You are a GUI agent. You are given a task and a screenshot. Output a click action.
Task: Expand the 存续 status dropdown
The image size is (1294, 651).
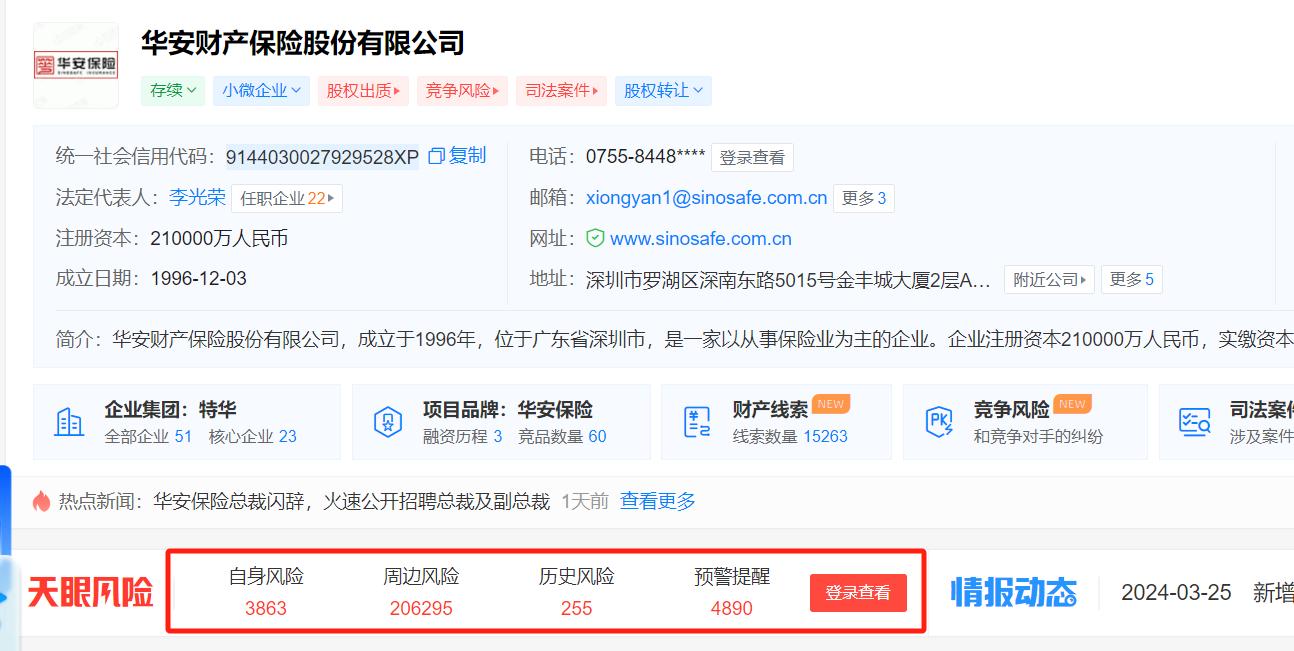(x=173, y=90)
